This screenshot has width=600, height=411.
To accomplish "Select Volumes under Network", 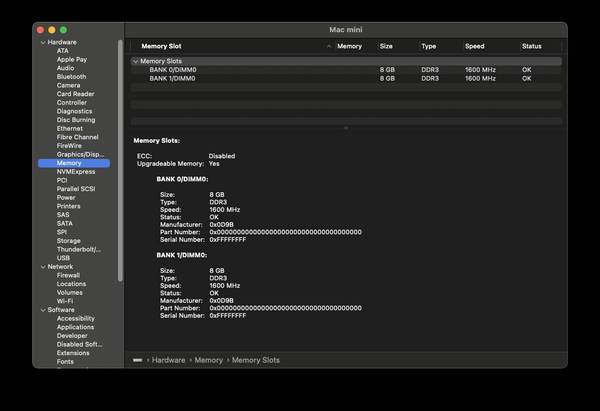I will [70, 293].
